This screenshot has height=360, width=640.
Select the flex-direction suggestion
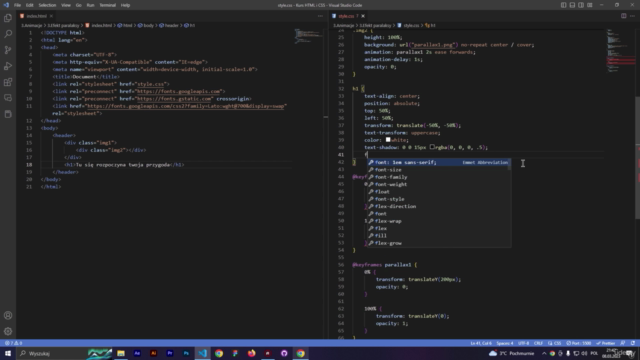coord(438,207)
